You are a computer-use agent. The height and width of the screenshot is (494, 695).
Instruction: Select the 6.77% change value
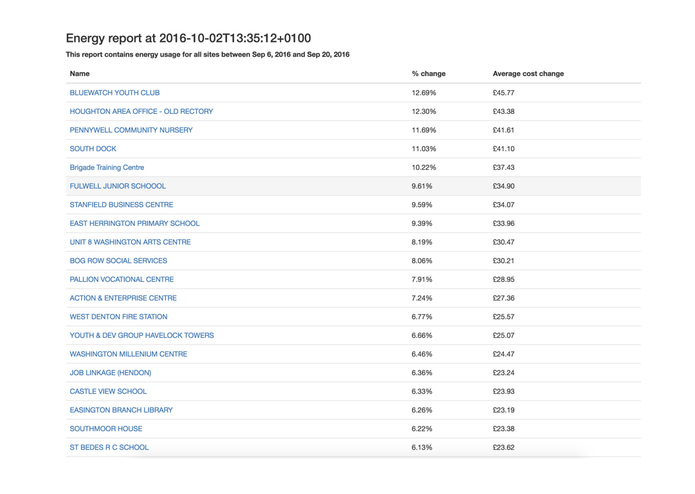click(x=422, y=316)
